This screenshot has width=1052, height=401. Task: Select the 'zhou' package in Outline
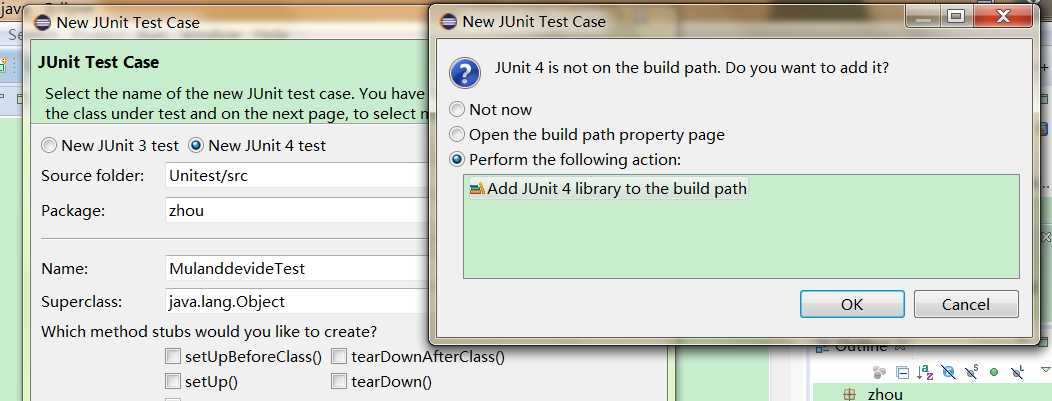tap(884, 394)
